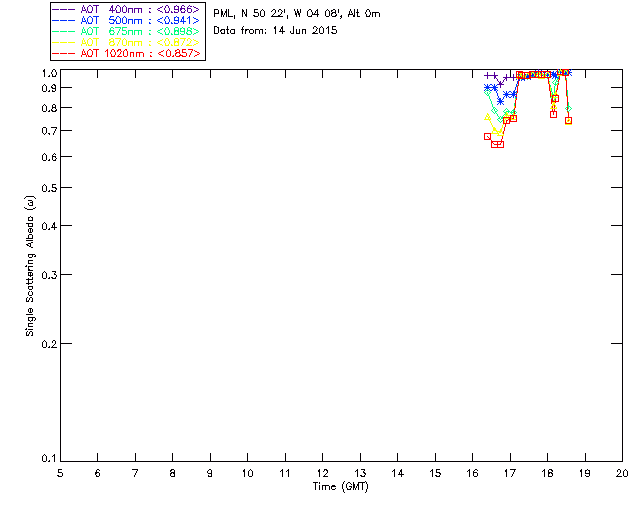This screenshot has height=512, width=640.
Task: Click y-axis tick label 0.7
Action: (x=49, y=131)
